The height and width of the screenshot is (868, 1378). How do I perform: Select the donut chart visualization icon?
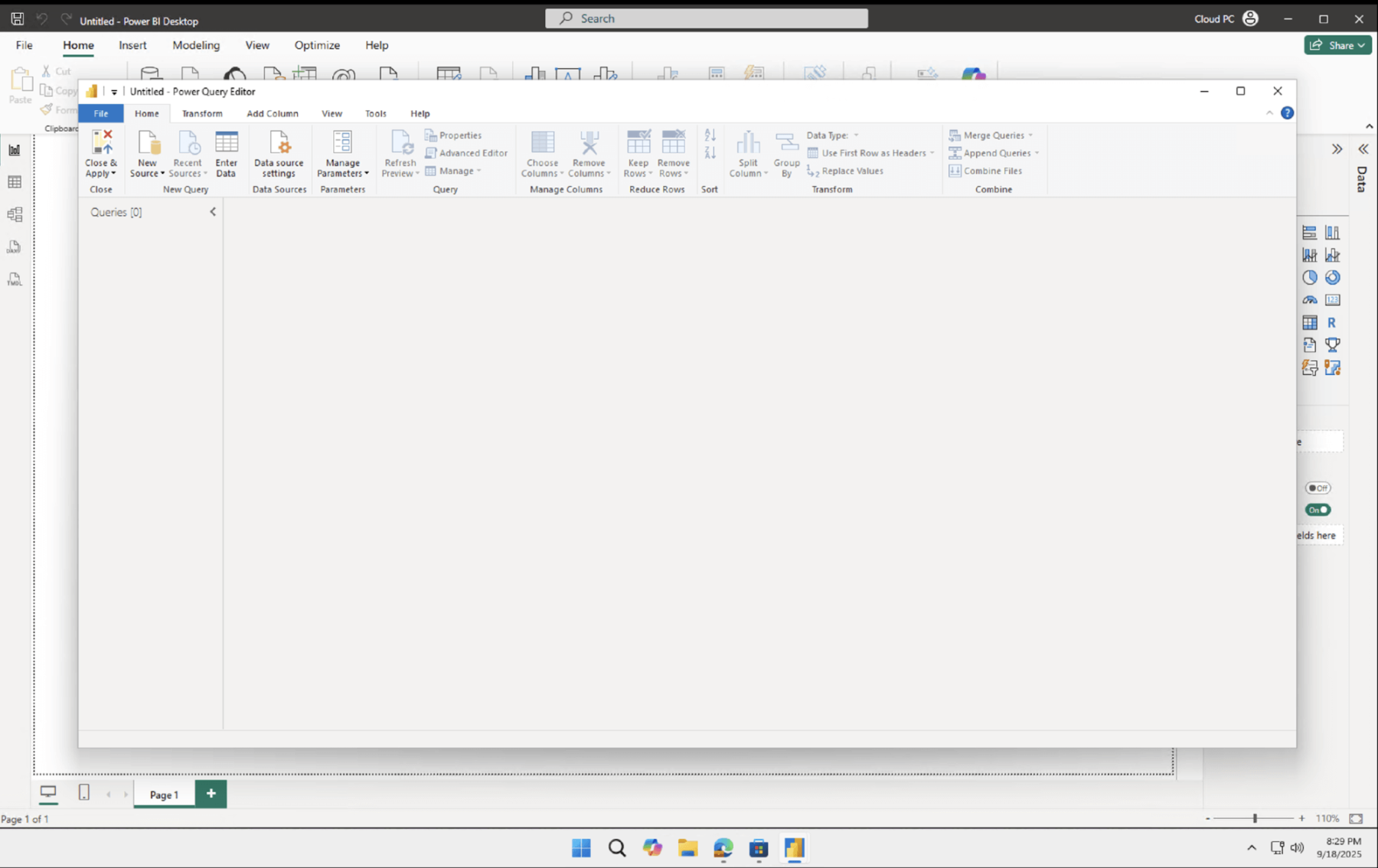(x=1333, y=277)
